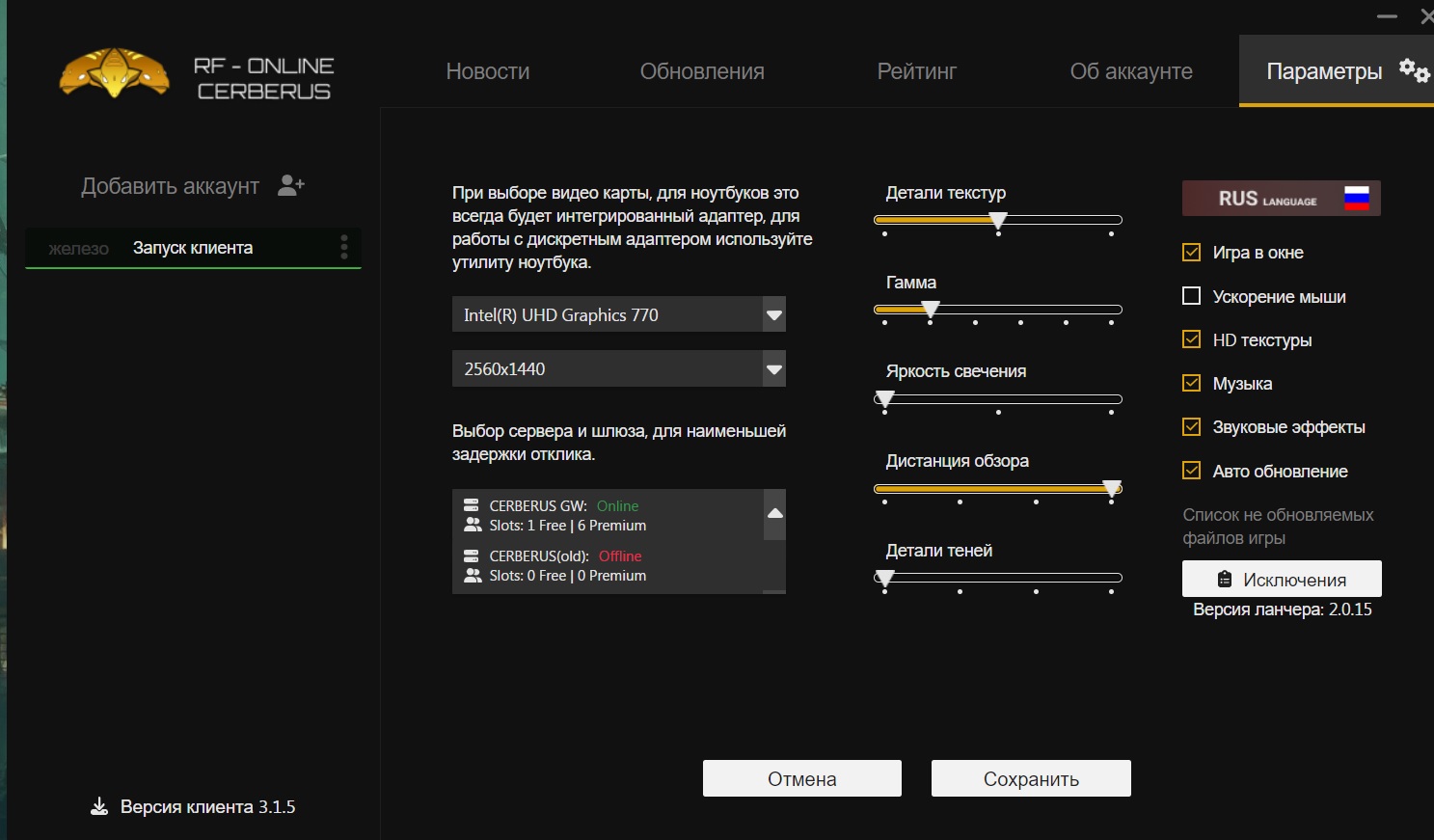Enable the Ускорение мыши checkbox
1434x840 pixels.
1192,296
